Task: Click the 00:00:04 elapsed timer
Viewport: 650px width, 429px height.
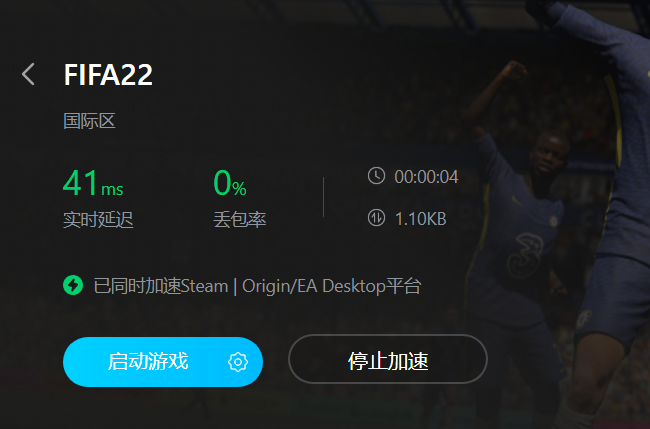Action: tap(426, 177)
